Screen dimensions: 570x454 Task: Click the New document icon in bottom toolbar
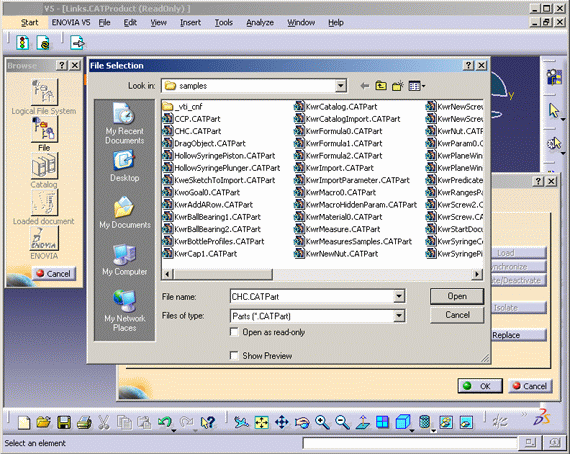[24, 422]
